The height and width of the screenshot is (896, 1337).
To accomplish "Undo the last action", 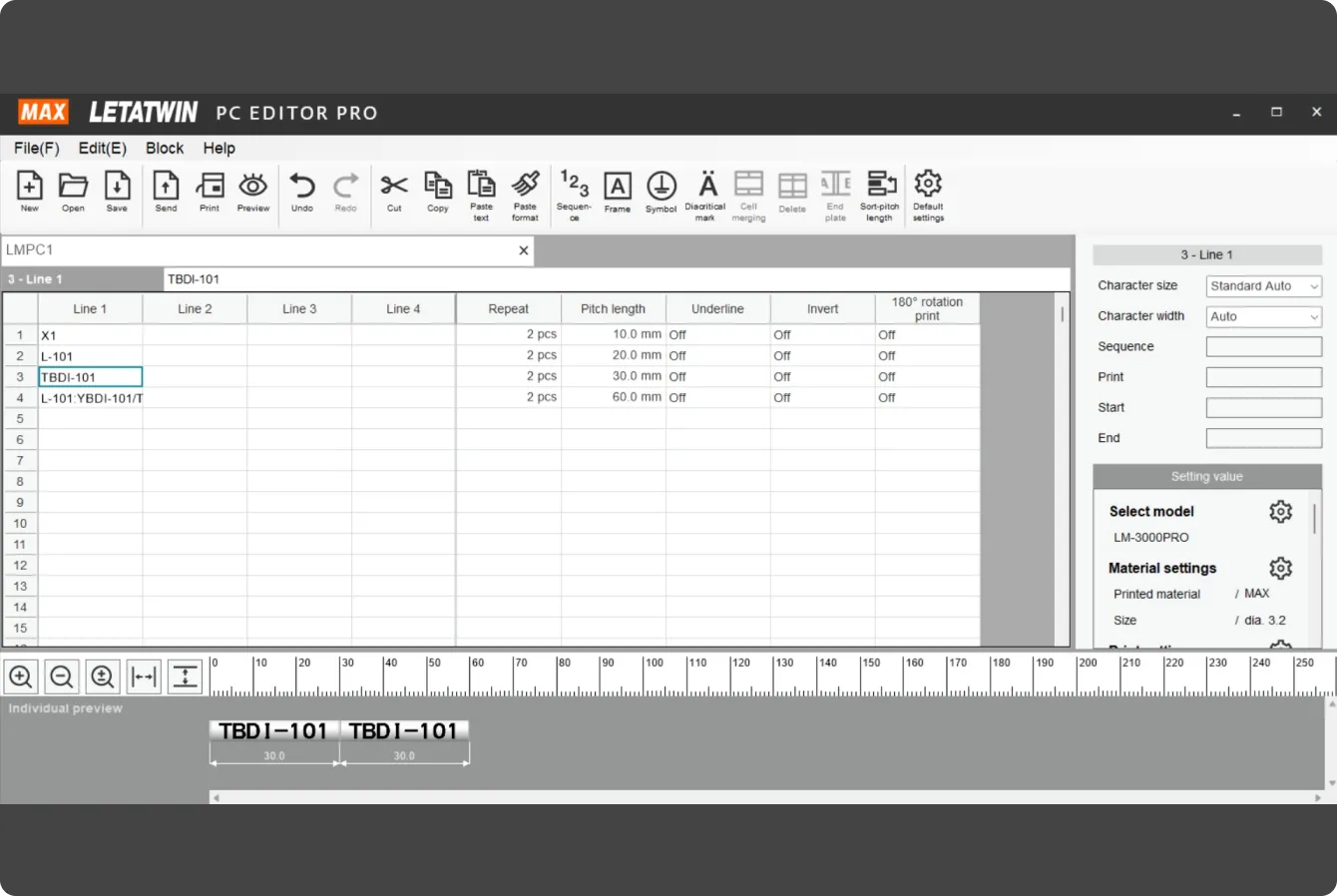I will (302, 191).
